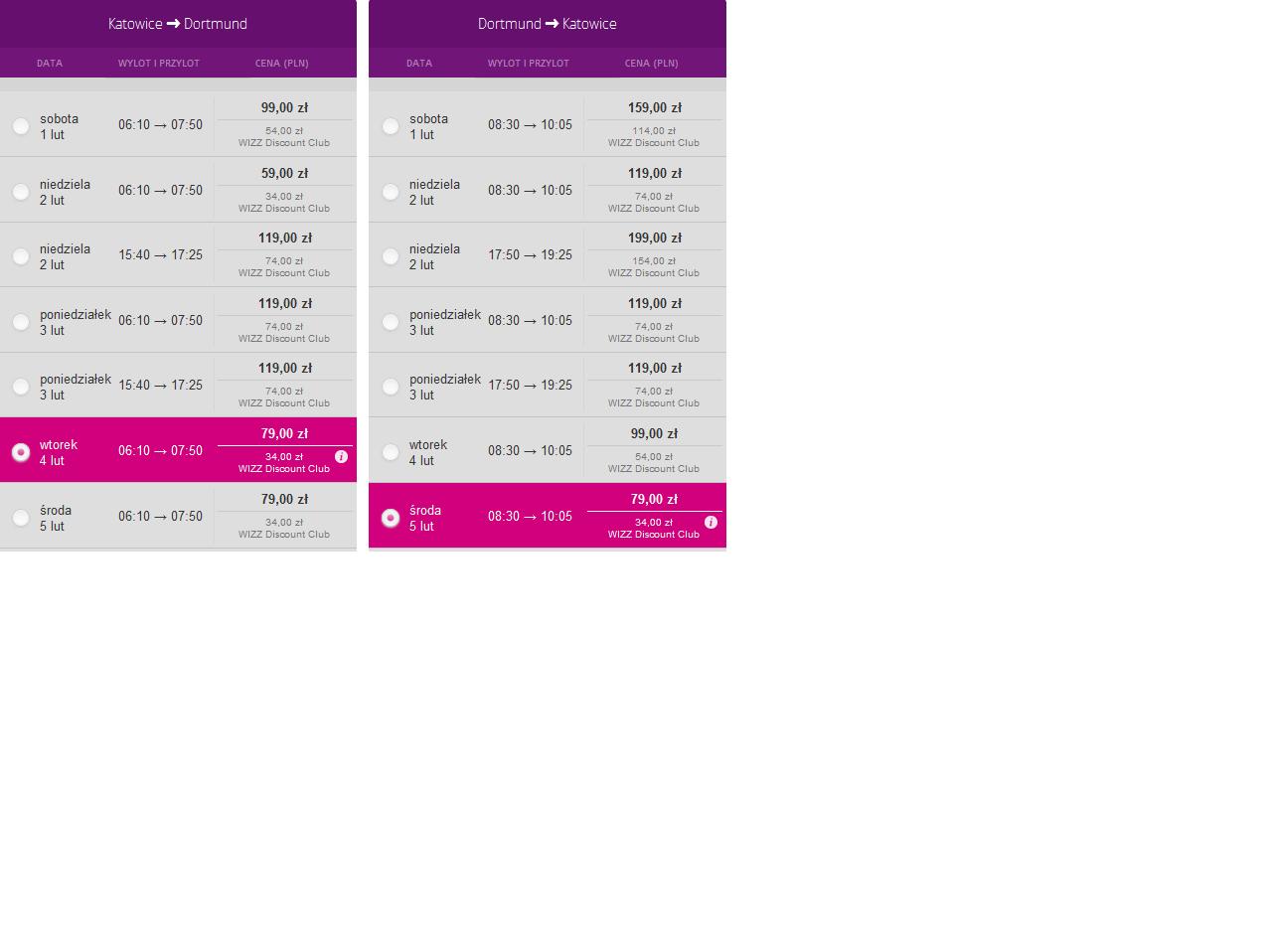The height and width of the screenshot is (952, 1269).
Task: Click the 199,00 zł price on niedziela 17:50 flight
Action: [655, 238]
